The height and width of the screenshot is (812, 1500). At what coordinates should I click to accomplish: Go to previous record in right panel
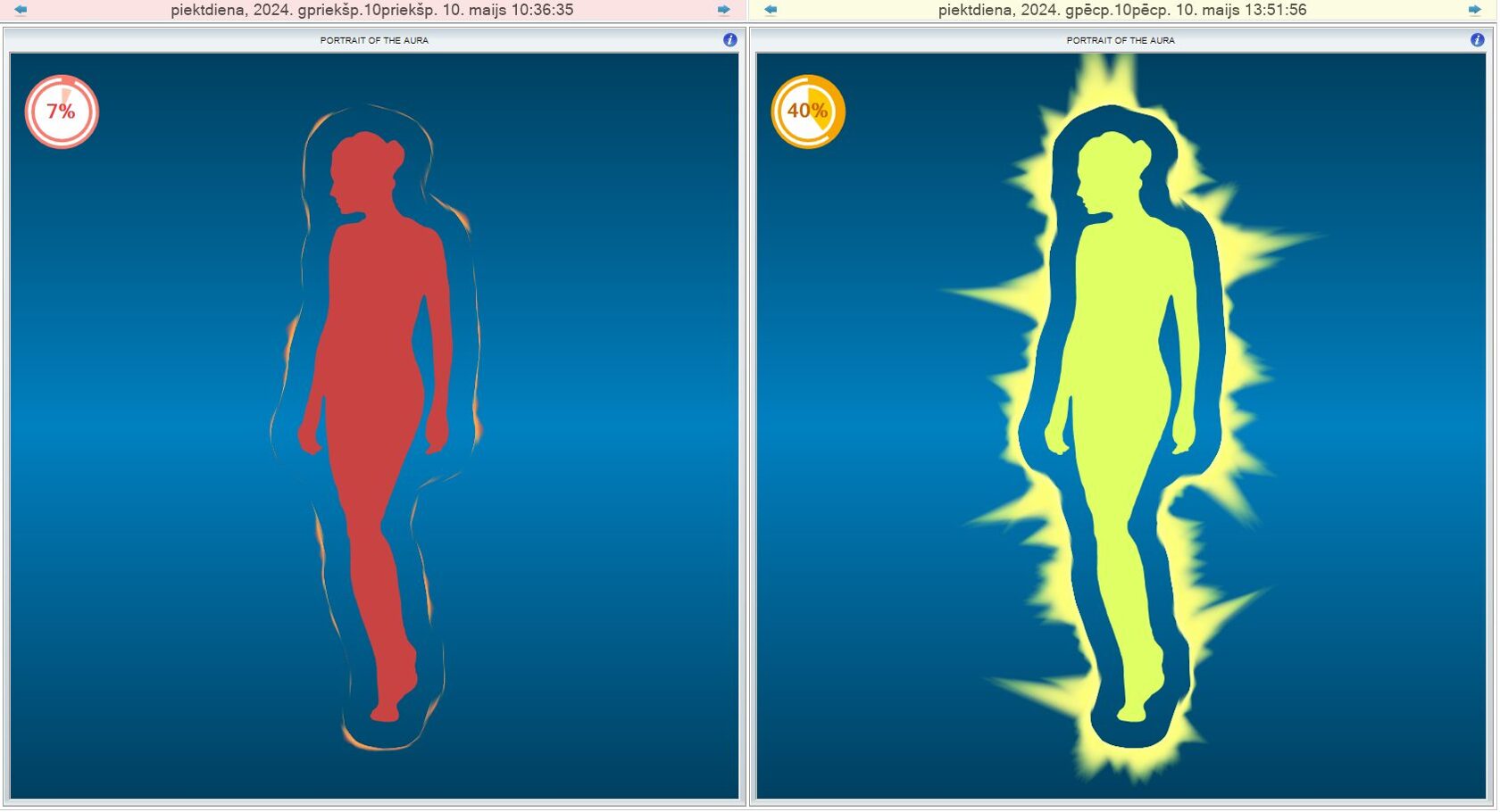[771, 10]
